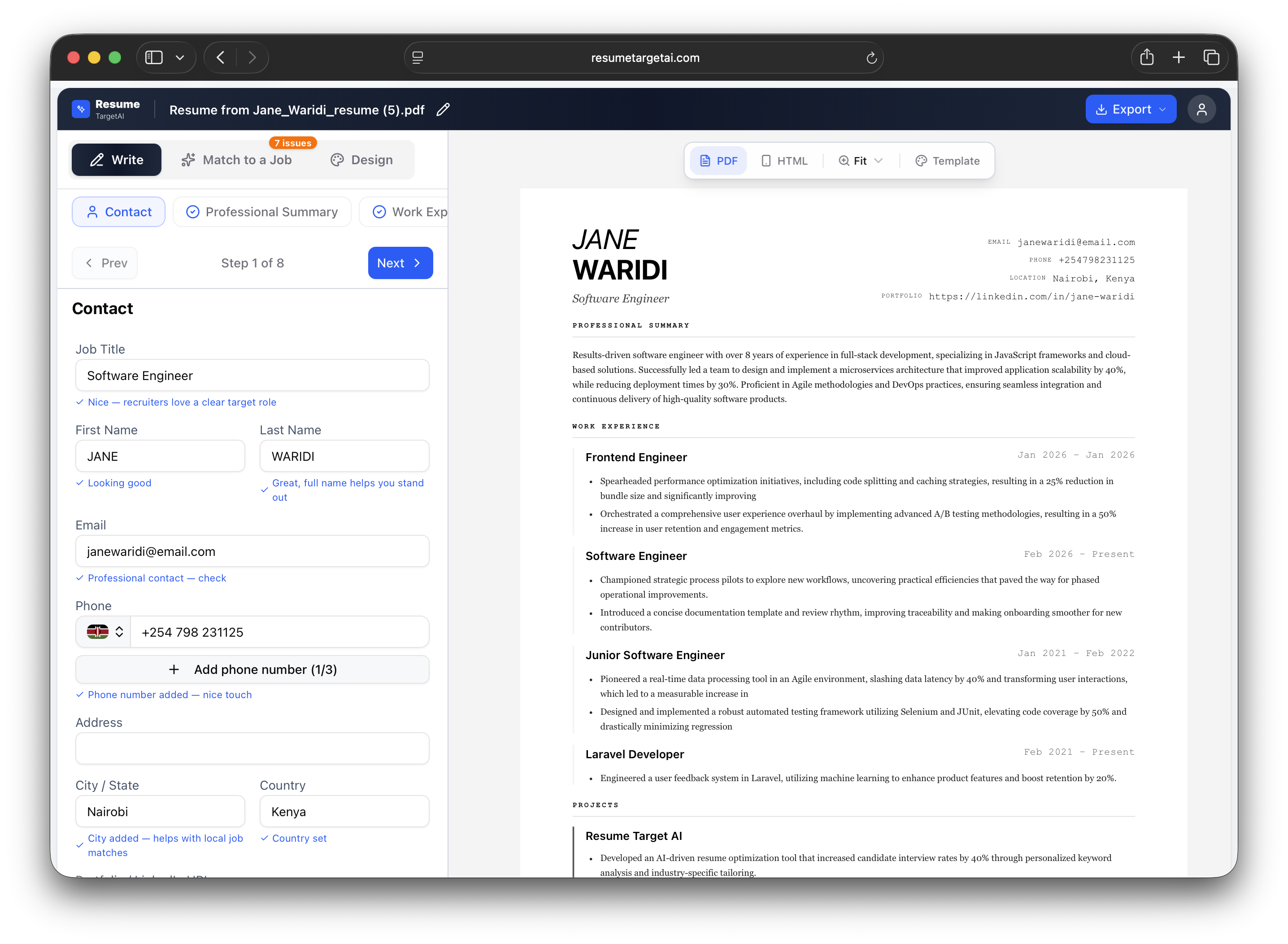Toggle the Safari sidebar icon
Viewport: 1288px width, 944px height.
(154, 58)
